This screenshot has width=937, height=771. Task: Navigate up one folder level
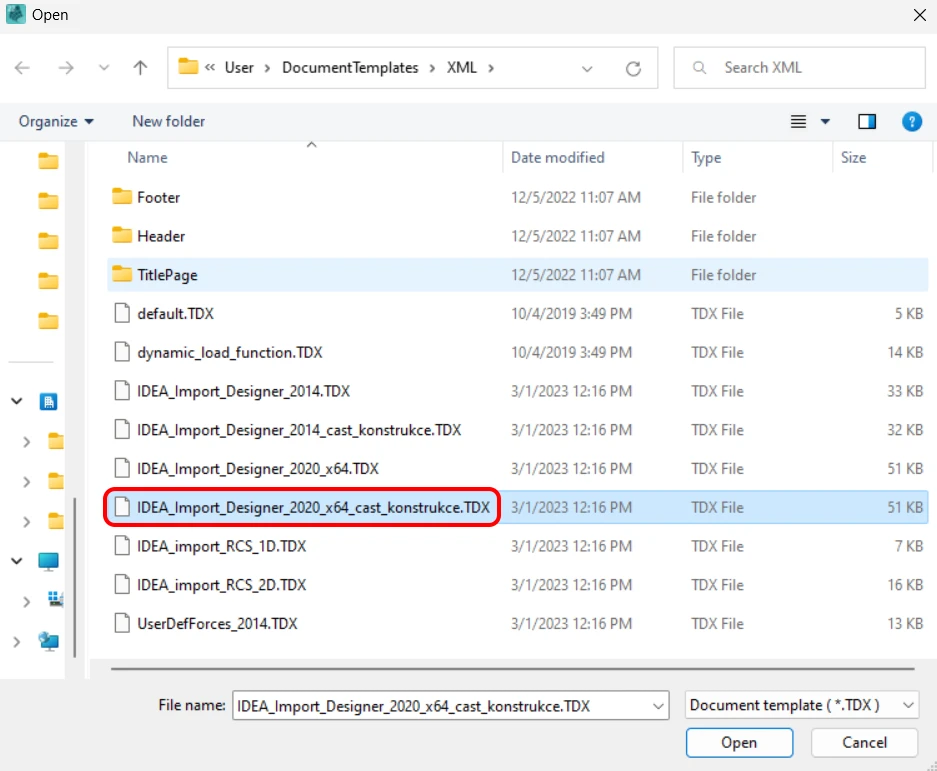[x=140, y=68]
